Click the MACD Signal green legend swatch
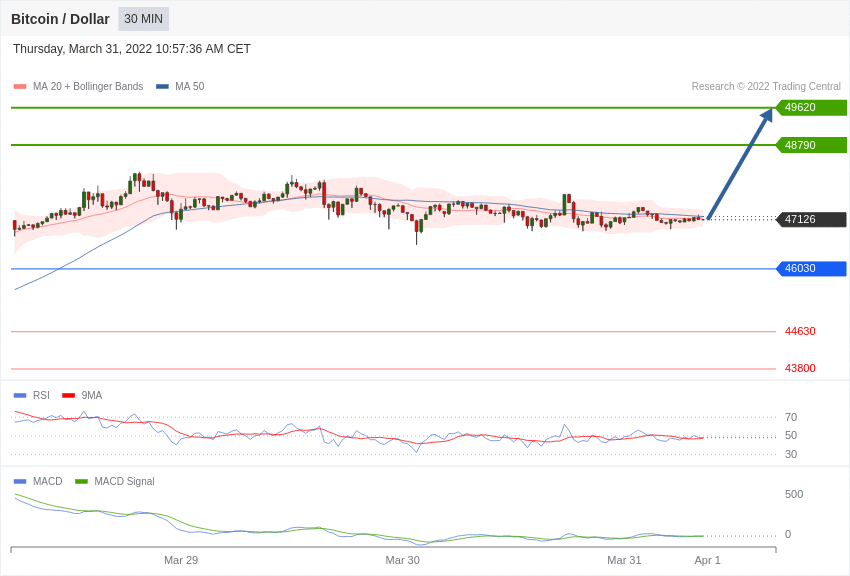This screenshot has width=850, height=576. [81, 481]
